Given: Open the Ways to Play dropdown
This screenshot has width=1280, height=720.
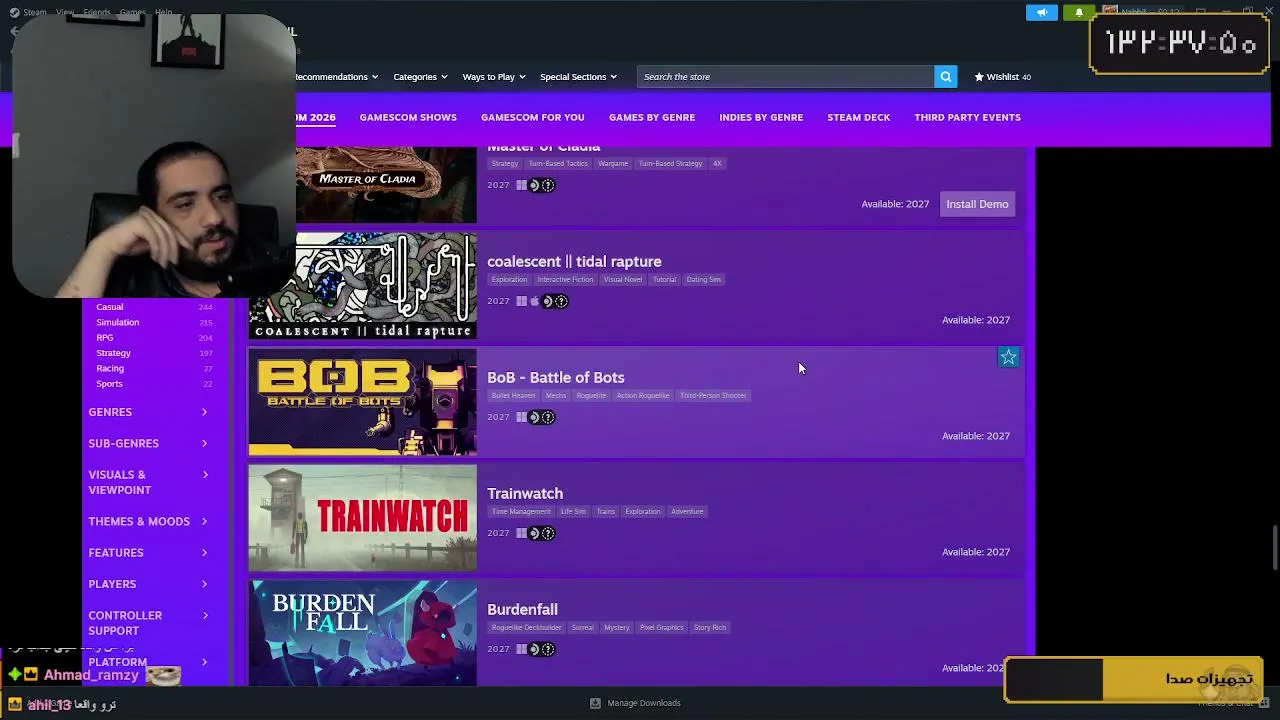Looking at the screenshot, I should (494, 77).
